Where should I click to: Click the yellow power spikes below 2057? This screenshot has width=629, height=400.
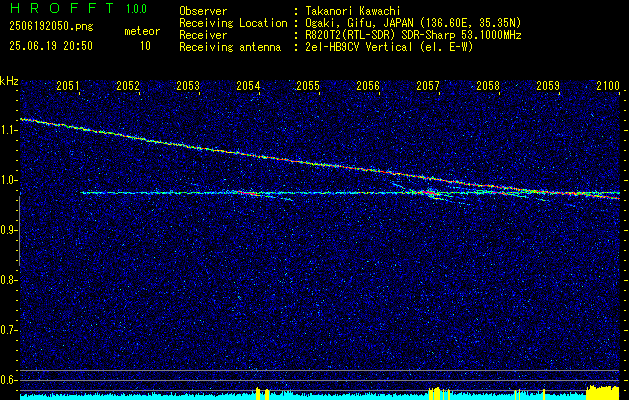[x=439, y=394]
